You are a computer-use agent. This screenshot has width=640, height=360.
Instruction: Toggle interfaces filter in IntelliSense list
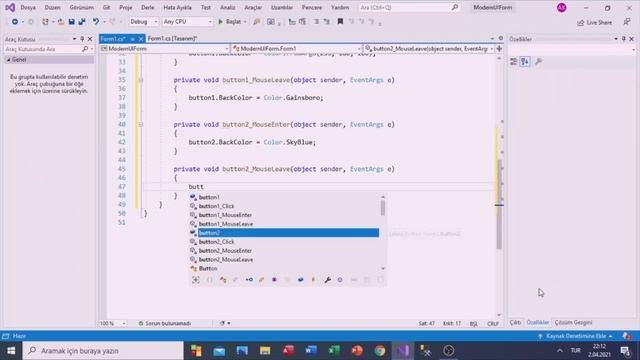249,280
